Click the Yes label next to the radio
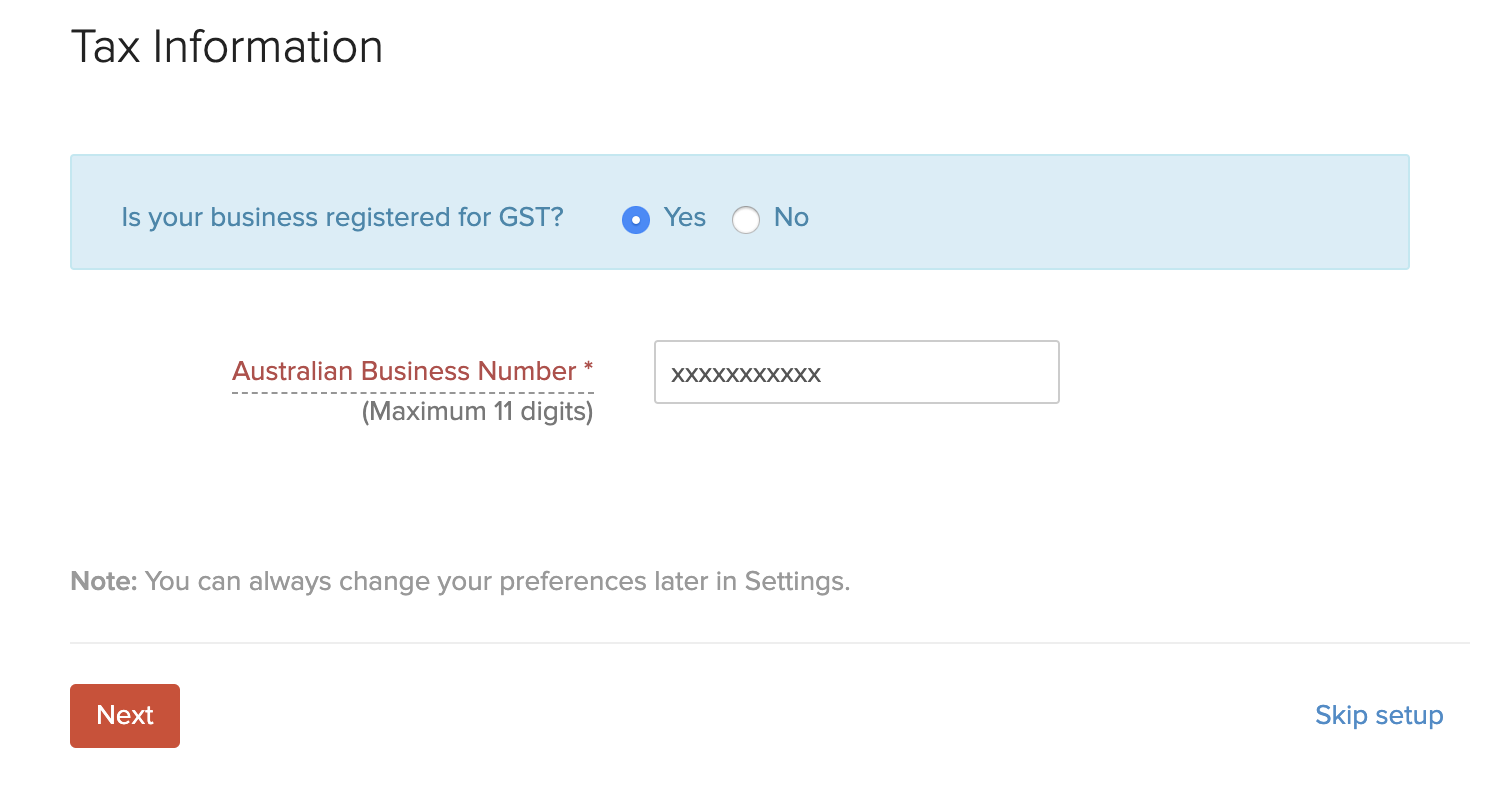Image resolution: width=1506 pixels, height=808 pixels. pos(684,218)
